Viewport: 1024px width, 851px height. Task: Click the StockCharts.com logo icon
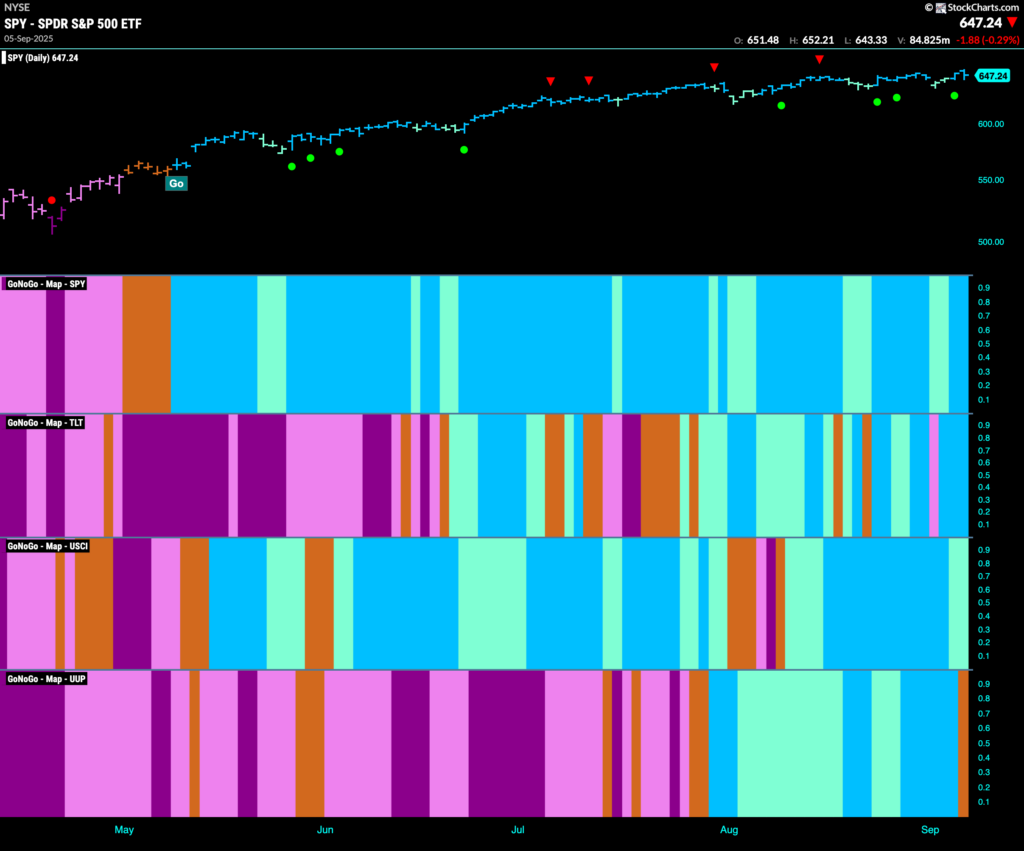tap(940, 8)
